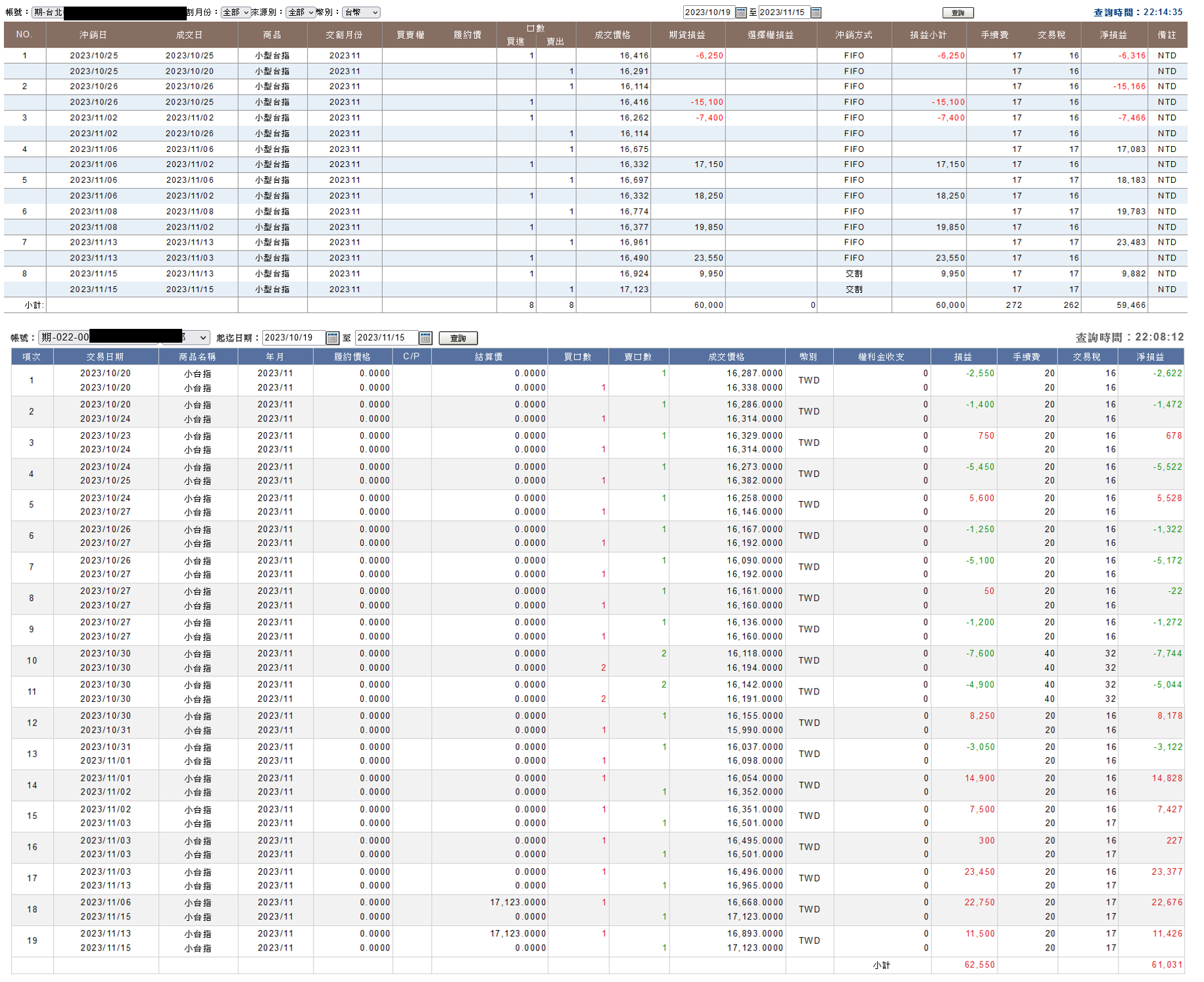The height and width of the screenshot is (982, 1204).
Task: Click the 交易日期 column header in bottom table
Action: (x=105, y=356)
